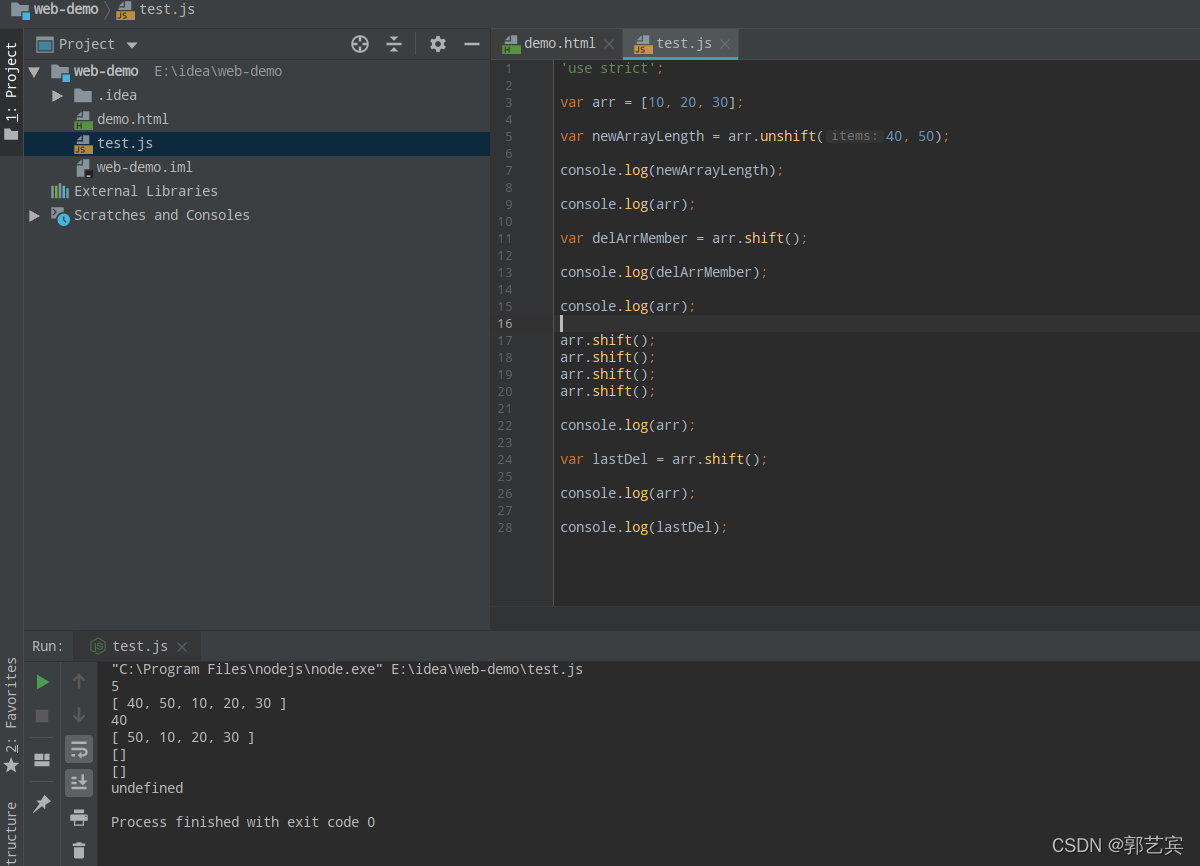This screenshot has height=866, width=1200.
Task: Click 'Process finished with exit code 0'
Action: click(x=243, y=822)
